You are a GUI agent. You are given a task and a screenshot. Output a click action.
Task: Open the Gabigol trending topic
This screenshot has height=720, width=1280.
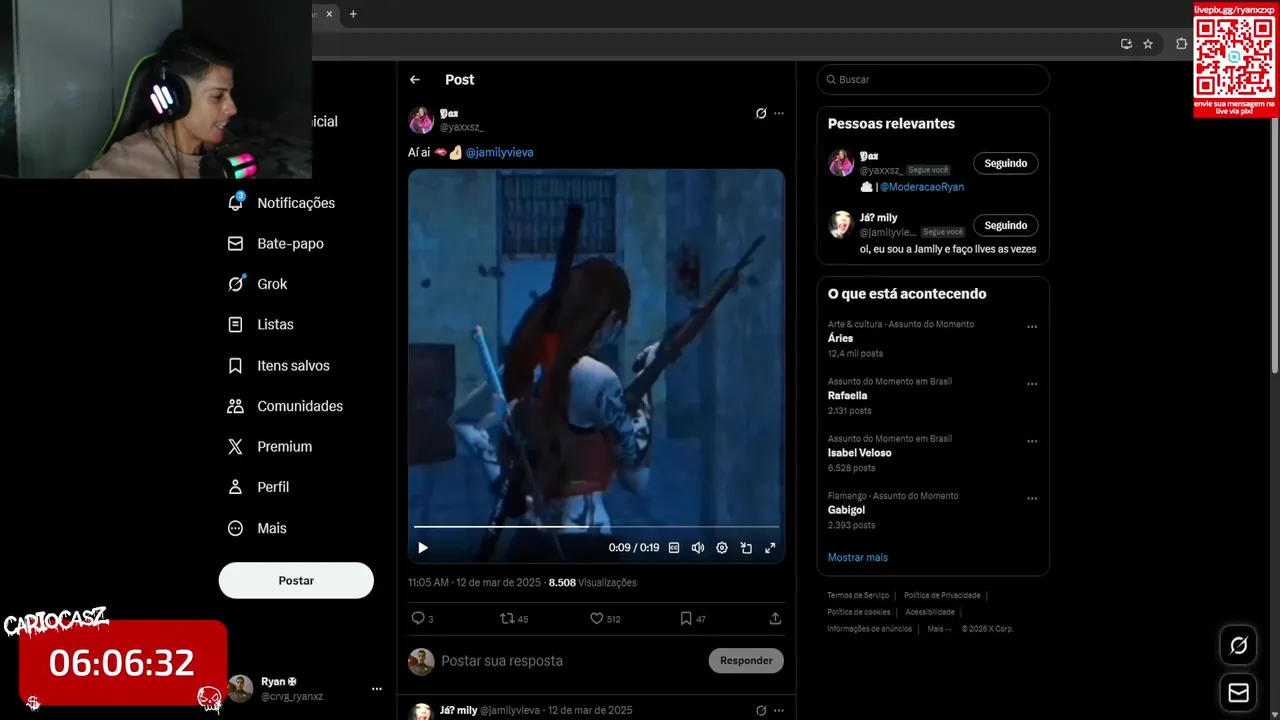pos(847,510)
